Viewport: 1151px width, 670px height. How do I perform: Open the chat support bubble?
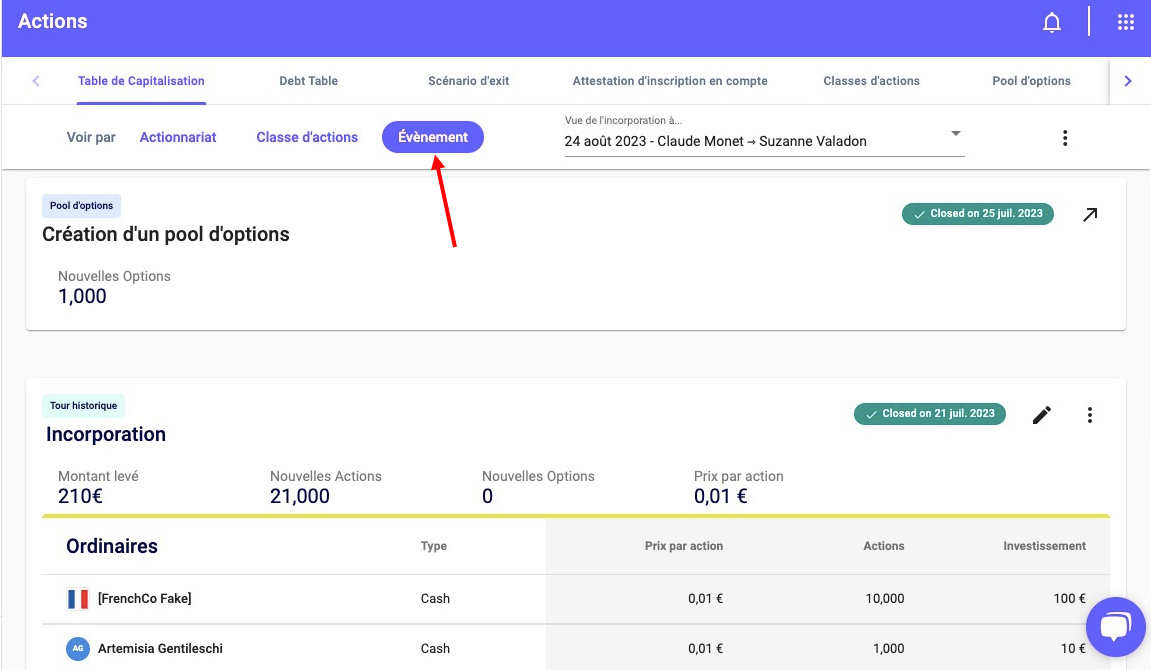[x=1113, y=627]
